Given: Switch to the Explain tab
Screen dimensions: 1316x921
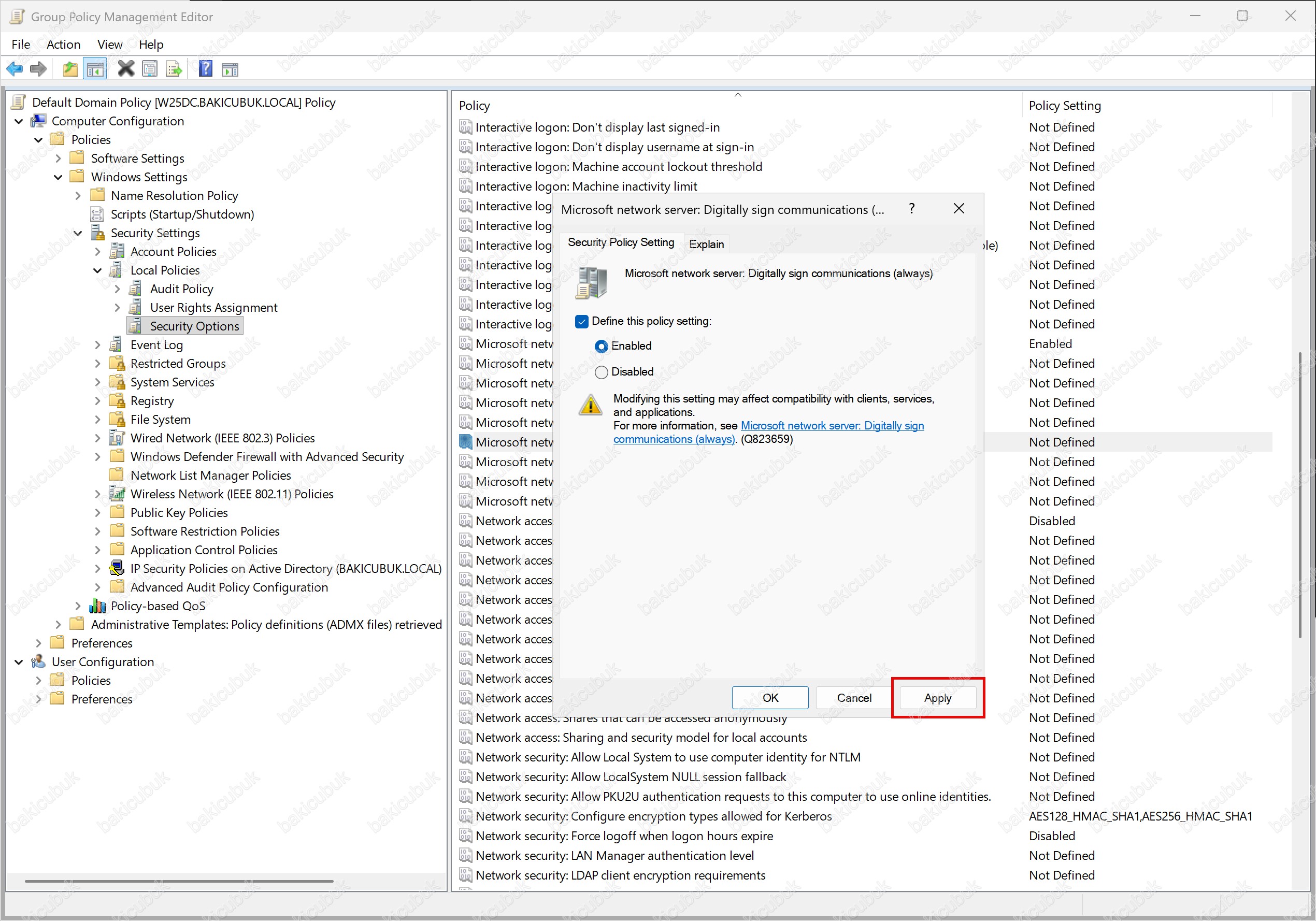Looking at the screenshot, I should pyautogui.click(x=706, y=244).
